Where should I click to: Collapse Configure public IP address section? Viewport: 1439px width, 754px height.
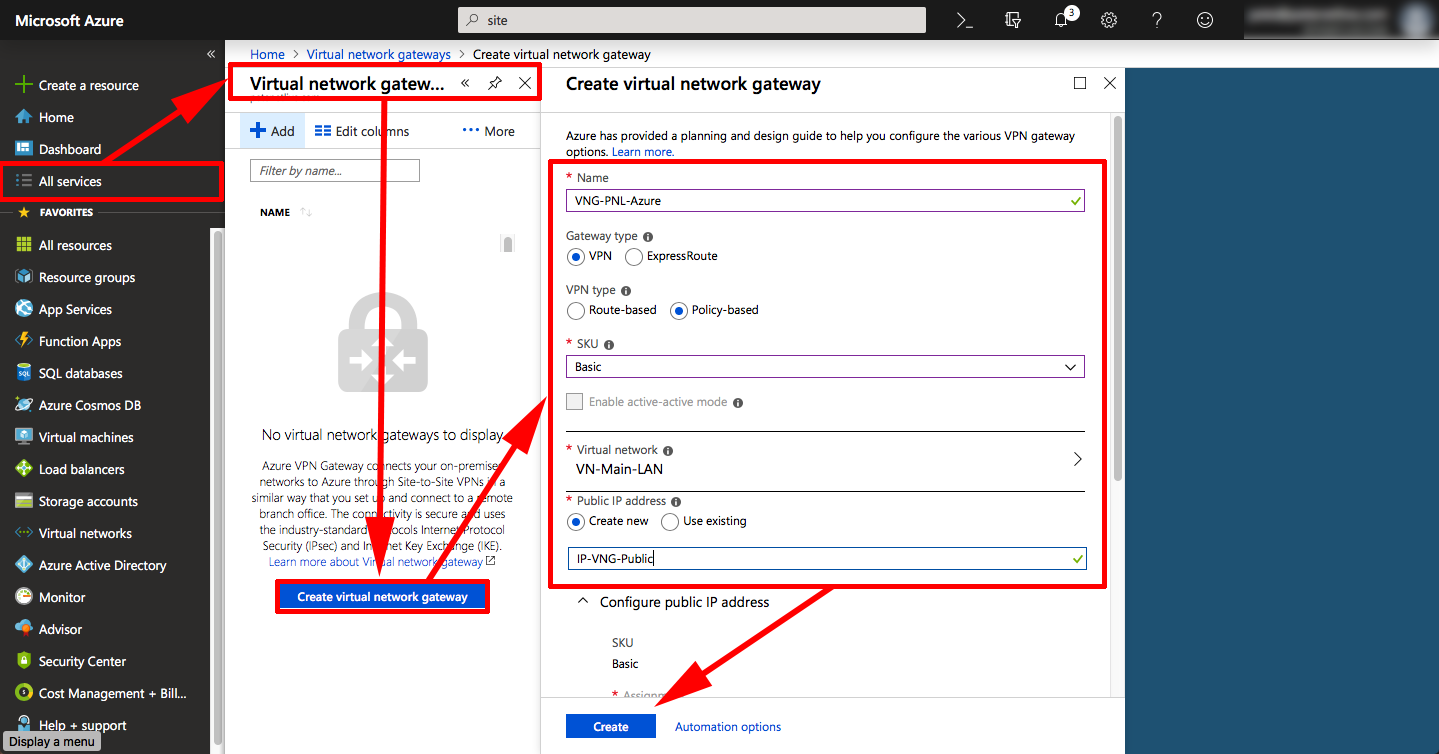coord(582,602)
